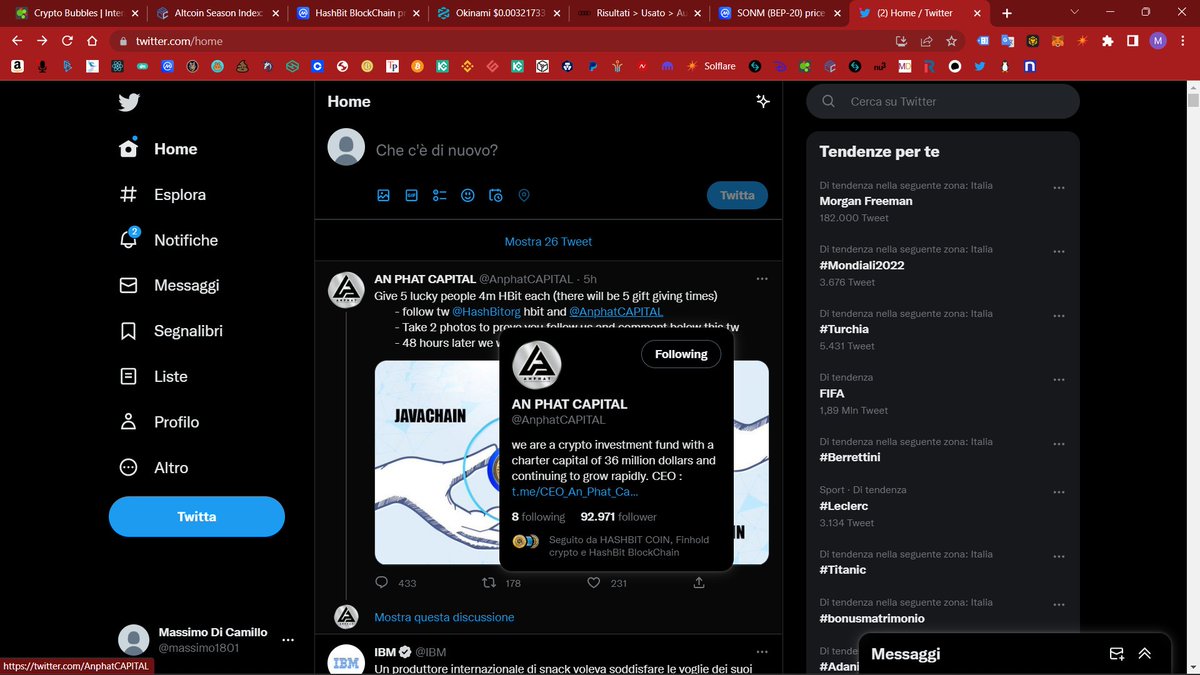Click the 'Cerca su Twitter' search box
Image resolution: width=1200 pixels, height=675 pixels.
(x=943, y=101)
